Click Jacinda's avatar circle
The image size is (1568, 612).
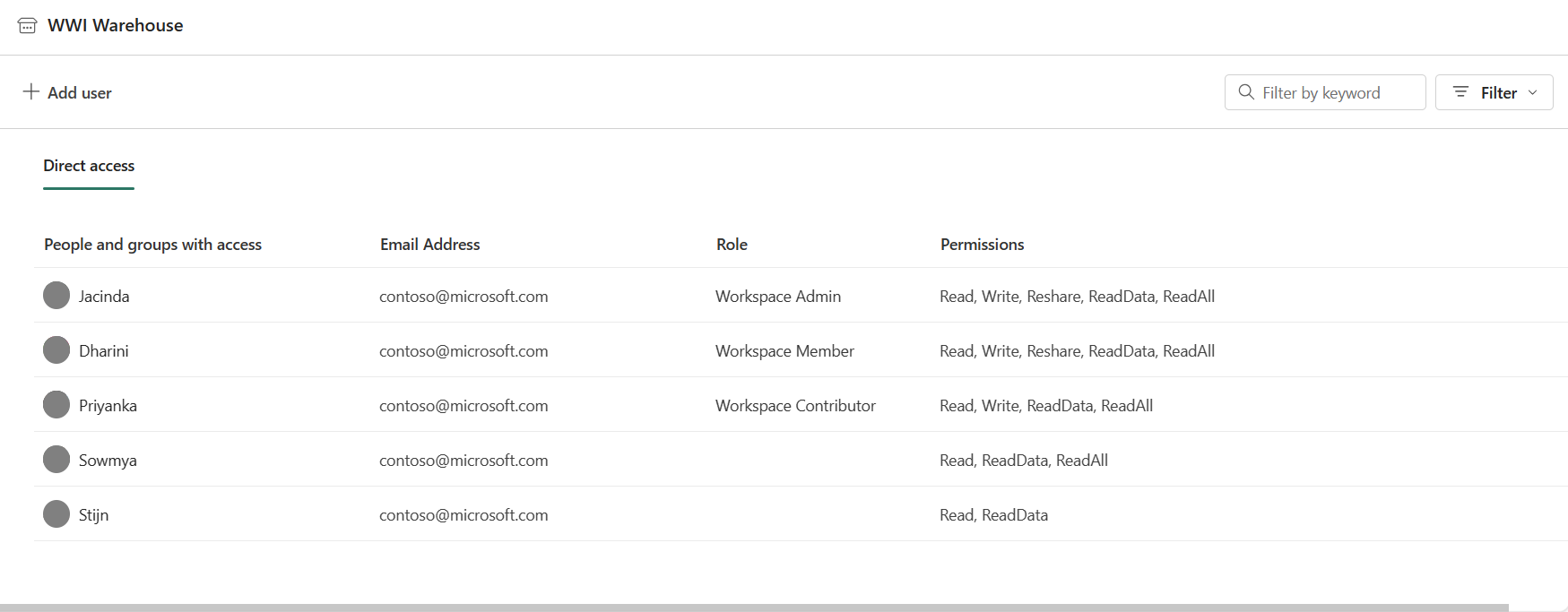point(56,296)
